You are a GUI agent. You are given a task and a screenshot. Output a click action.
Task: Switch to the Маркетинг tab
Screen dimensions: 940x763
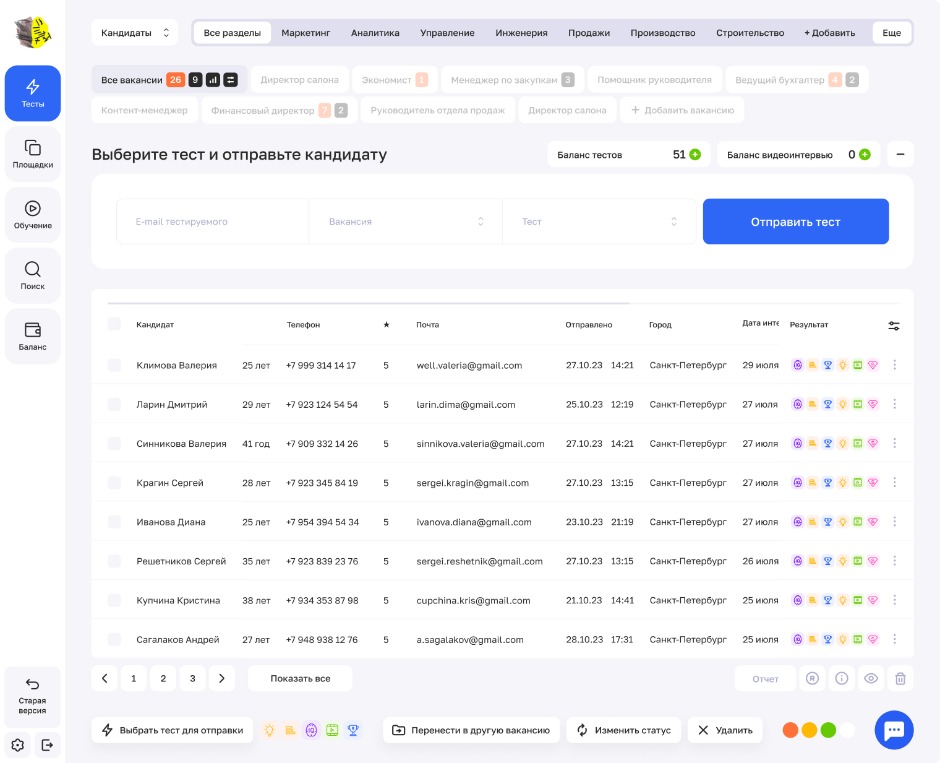(x=305, y=33)
